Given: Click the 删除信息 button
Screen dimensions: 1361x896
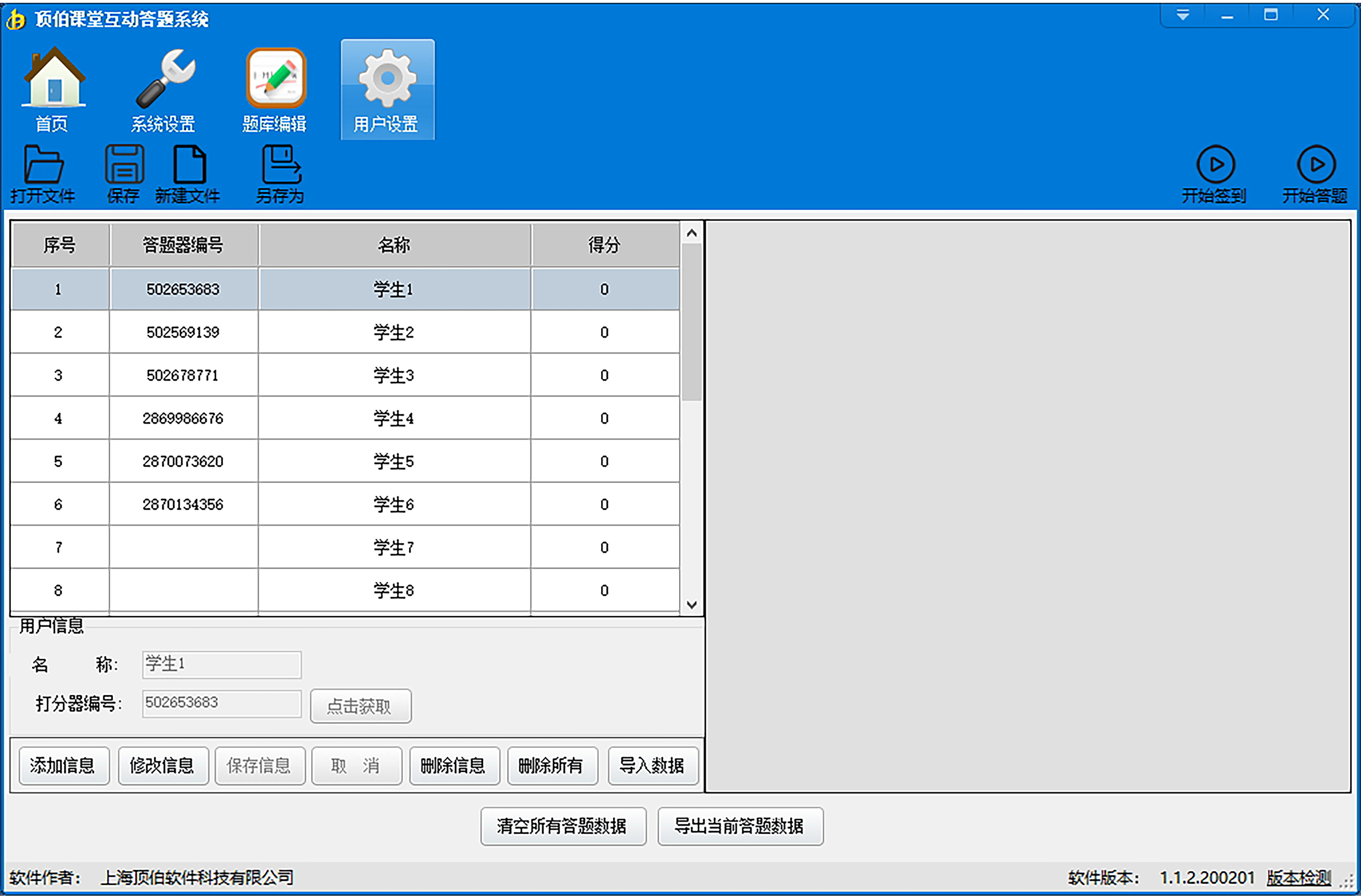Looking at the screenshot, I should click(x=454, y=766).
